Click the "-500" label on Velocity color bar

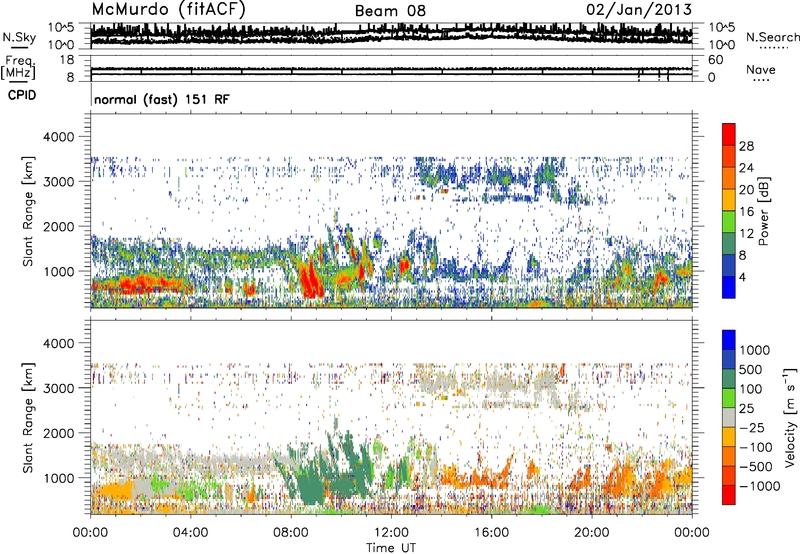point(756,467)
